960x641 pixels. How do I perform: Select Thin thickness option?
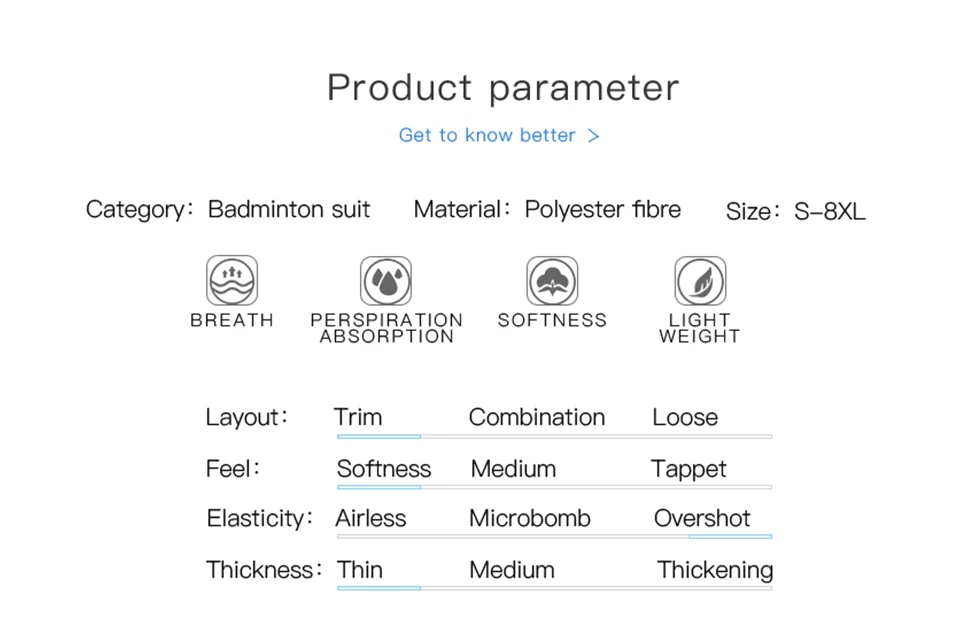[359, 570]
